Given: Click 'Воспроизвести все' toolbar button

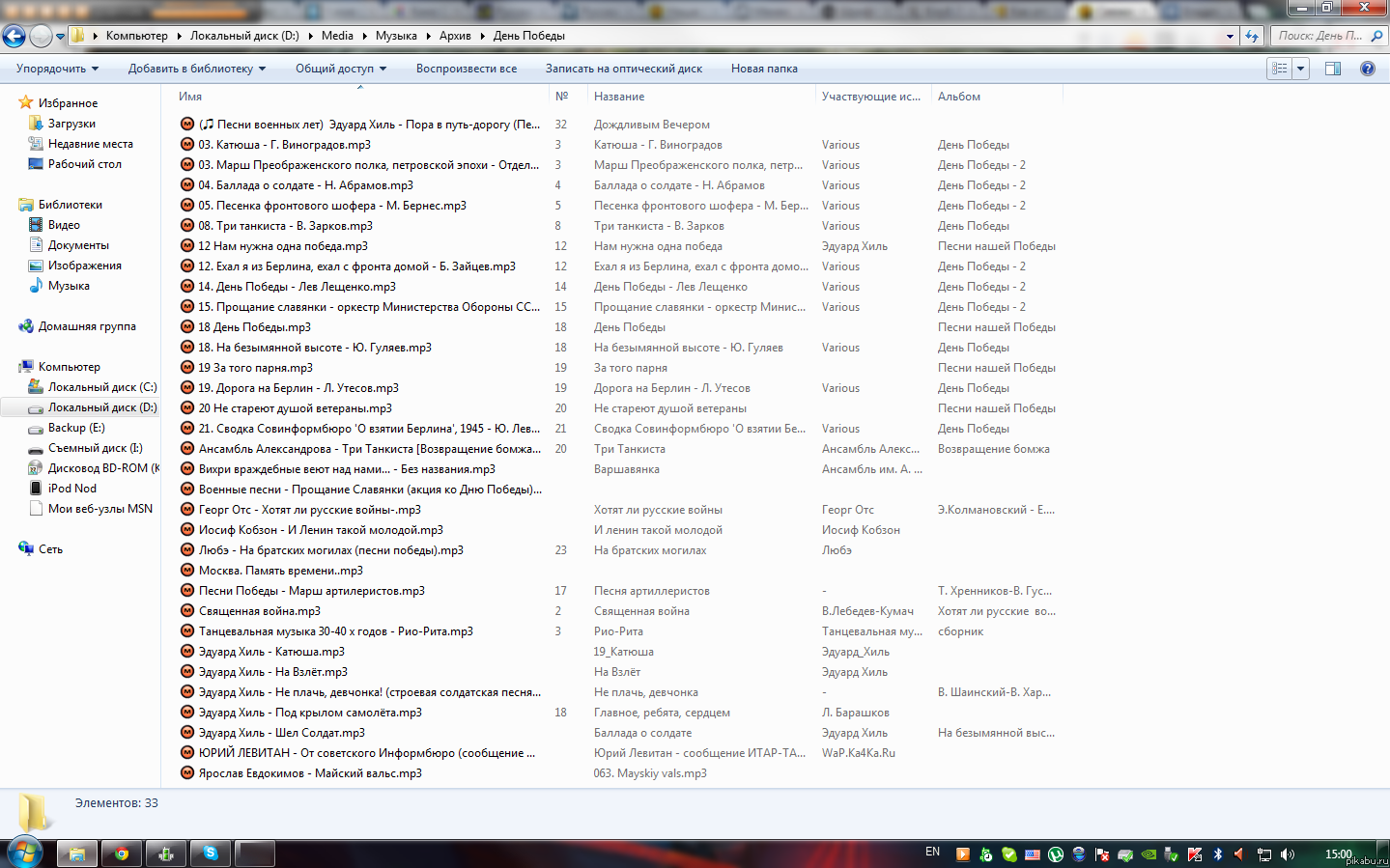Looking at the screenshot, I should click(x=467, y=69).
